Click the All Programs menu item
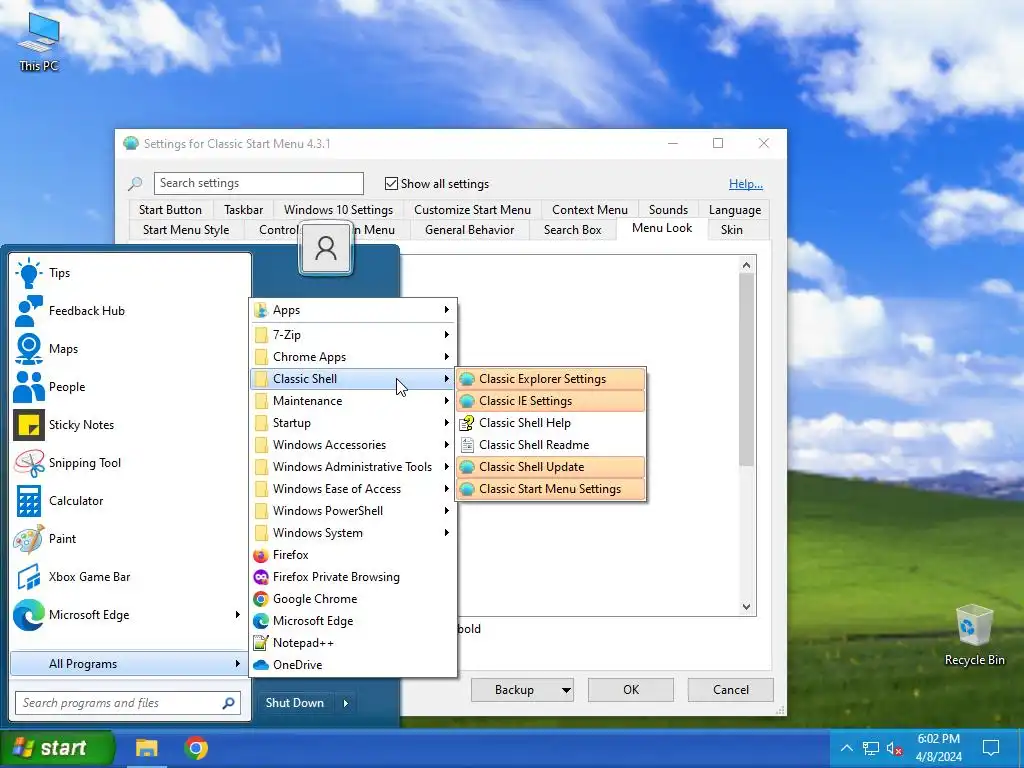Screen dimensions: 1024x768 click(129, 664)
